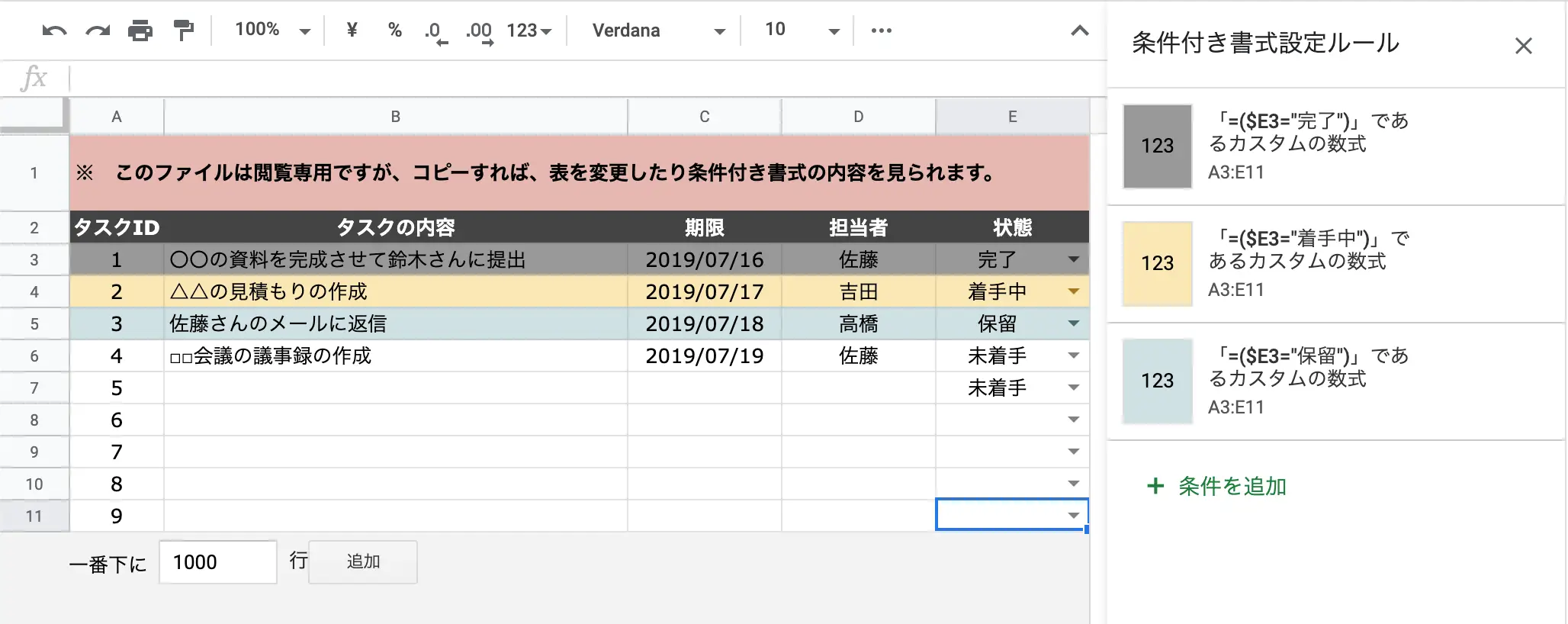The height and width of the screenshot is (624, 1568).
Task: Click the undo arrow icon
Action: 54,31
